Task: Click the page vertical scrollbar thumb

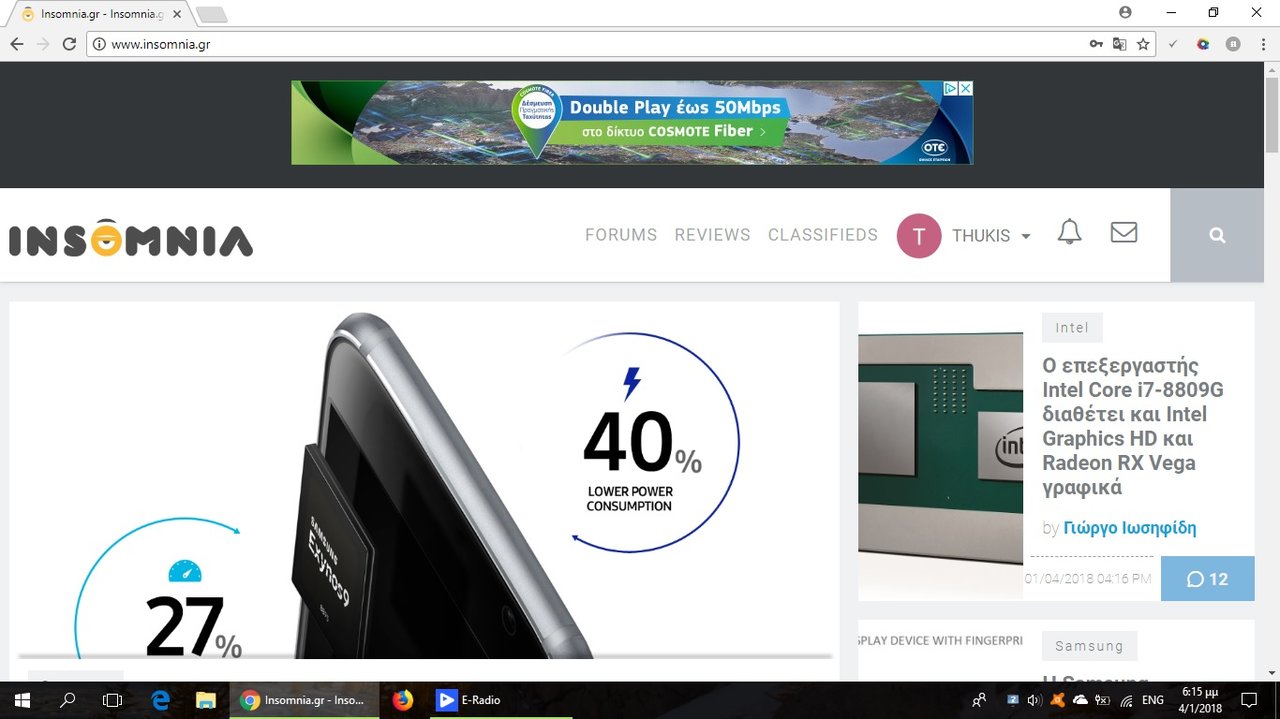Action: coord(1271,115)
